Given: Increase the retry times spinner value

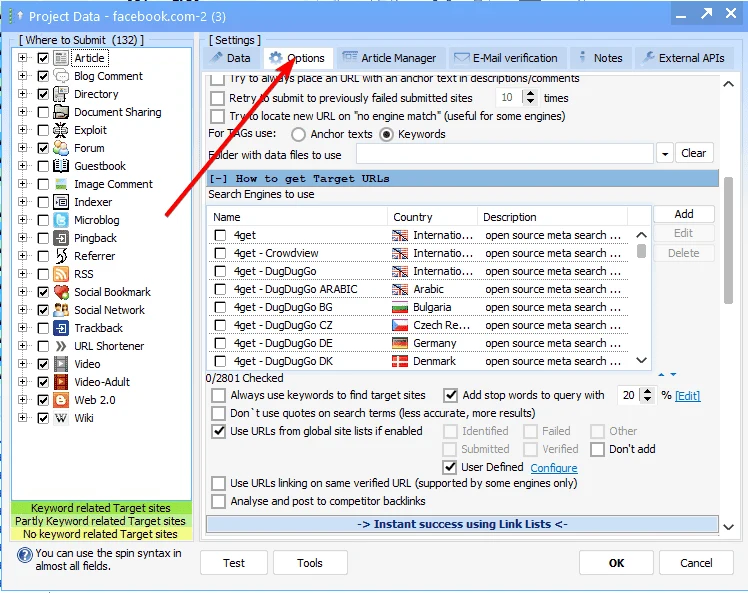Looking at the screenshot, I should tap(530, 94).
